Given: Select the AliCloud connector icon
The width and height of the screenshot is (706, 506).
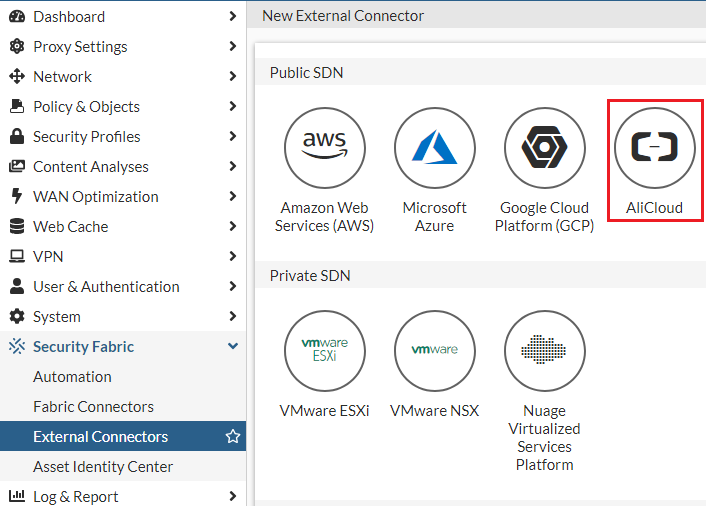Looking at the screenshot, I should (x=655, y=148).
